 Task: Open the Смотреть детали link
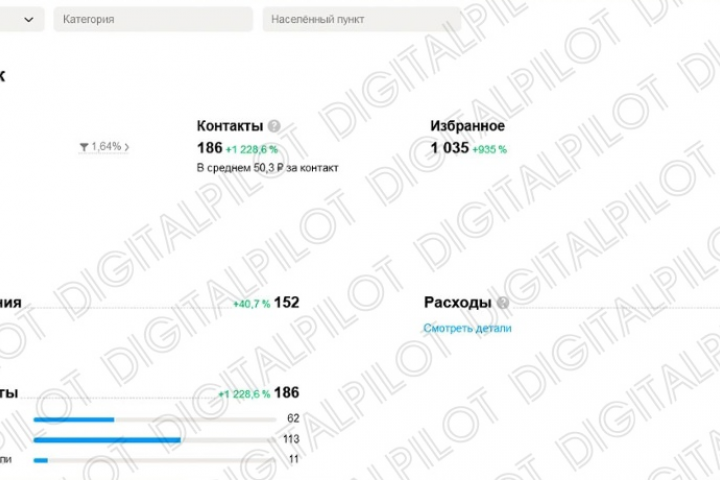pyautogui.click(x=467, y=328)
